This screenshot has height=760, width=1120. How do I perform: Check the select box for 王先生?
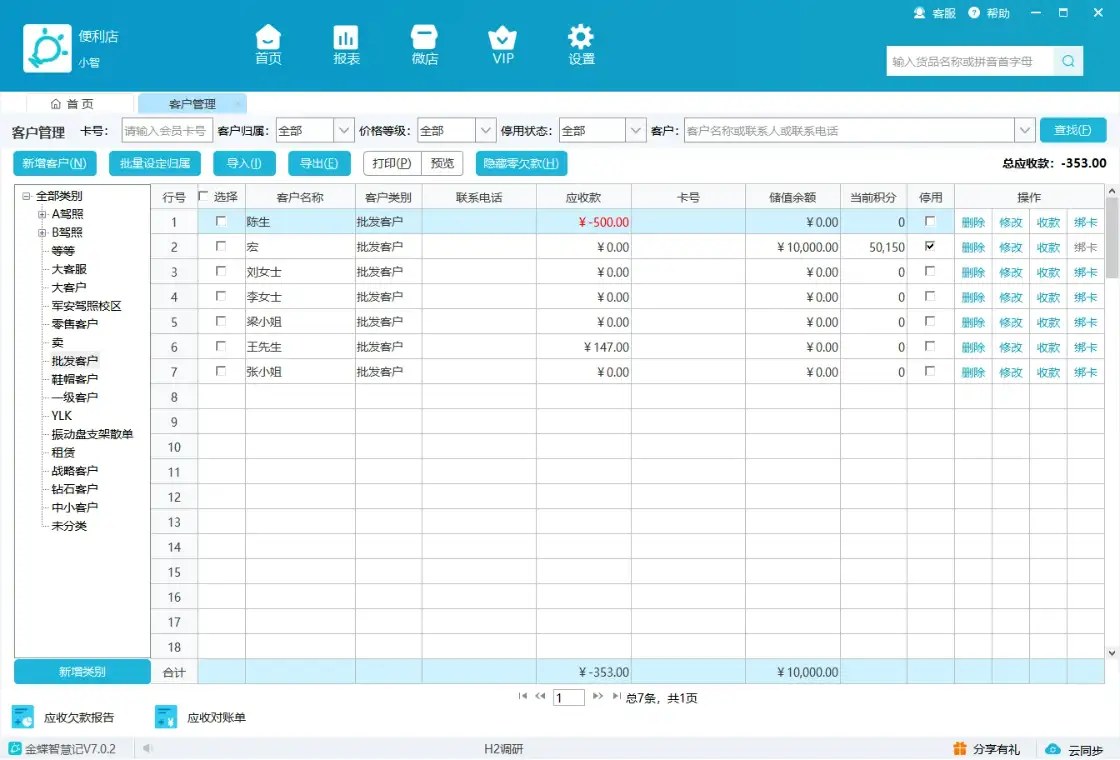click(221, 346)
